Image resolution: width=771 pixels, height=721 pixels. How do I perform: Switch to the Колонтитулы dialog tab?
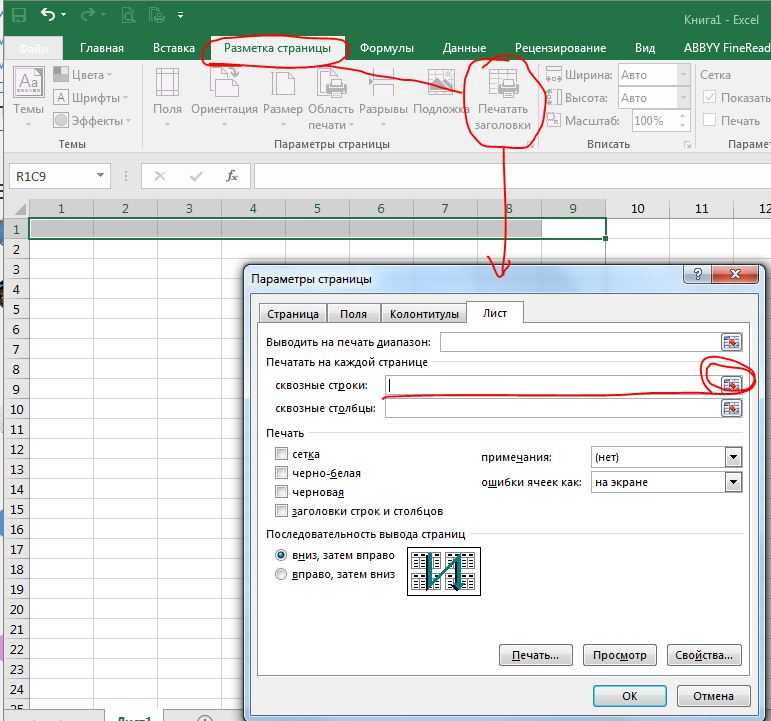[424, 314]
